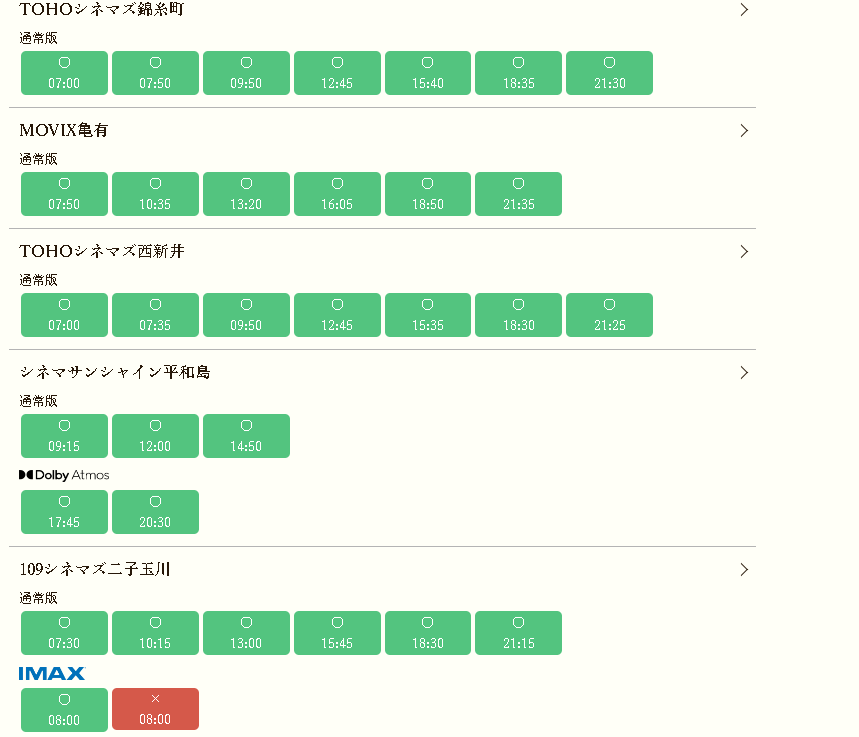Select 07:50 showtime at MOVIX亀有
This screenshot has height=737, width=859.
[x=64, y=194]
